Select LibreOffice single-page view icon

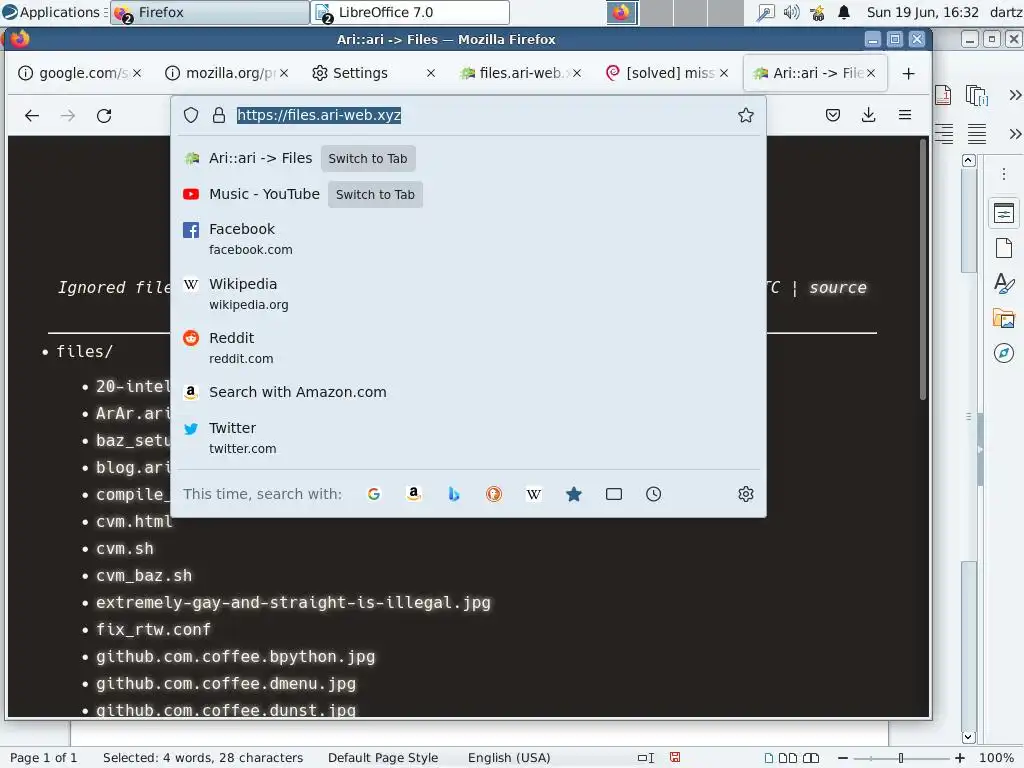pyautogui.click(x=769, y=758)
